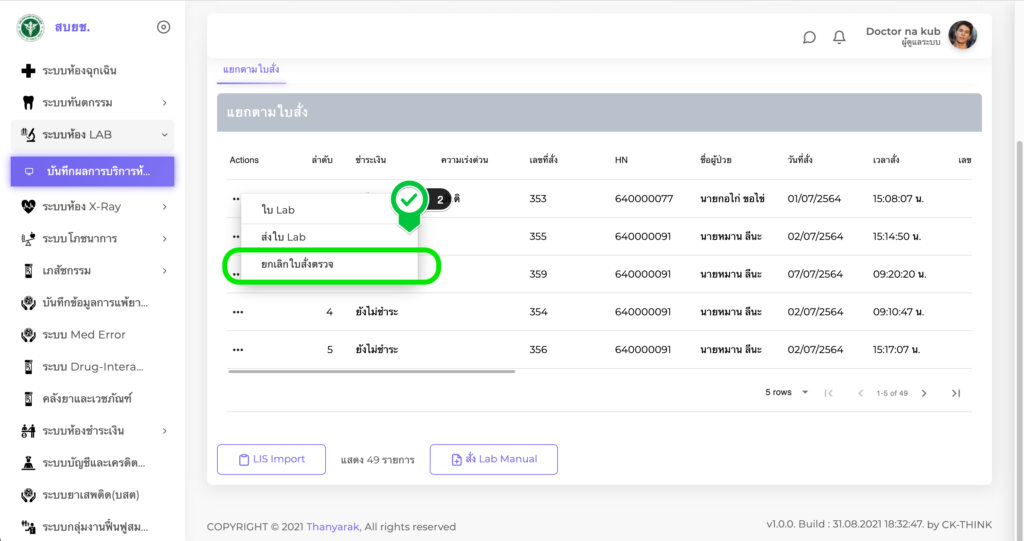Expand the ระบบโภชนาการ nutrition submenu

[x=164, y=239]
